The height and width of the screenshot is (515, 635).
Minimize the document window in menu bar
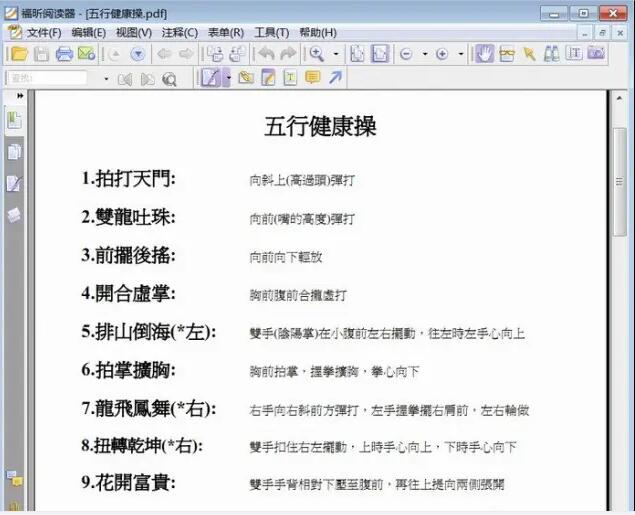[584, 33]
